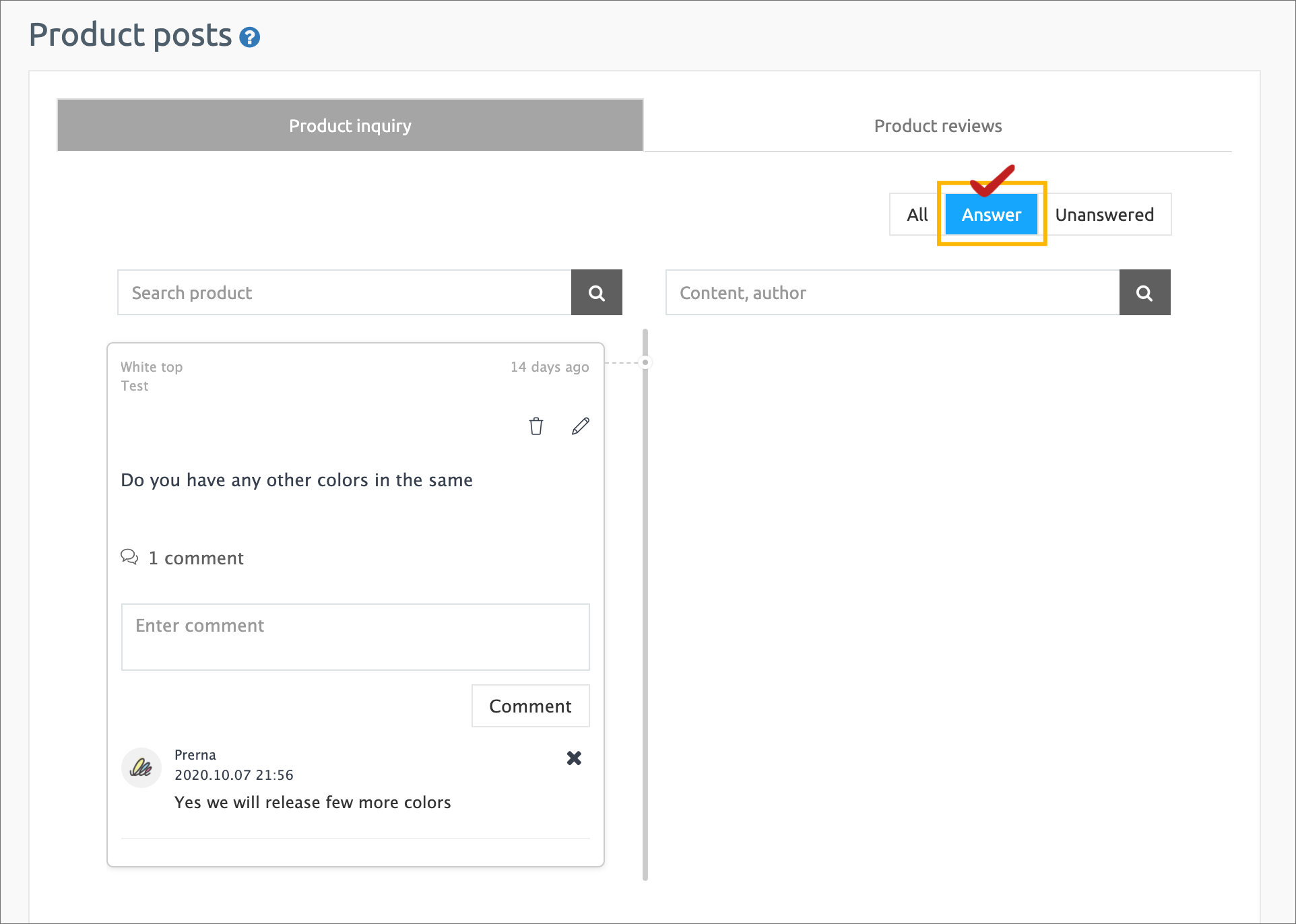Open the Product reviews tab
The image size is (1296, 924).
[938, 126]
